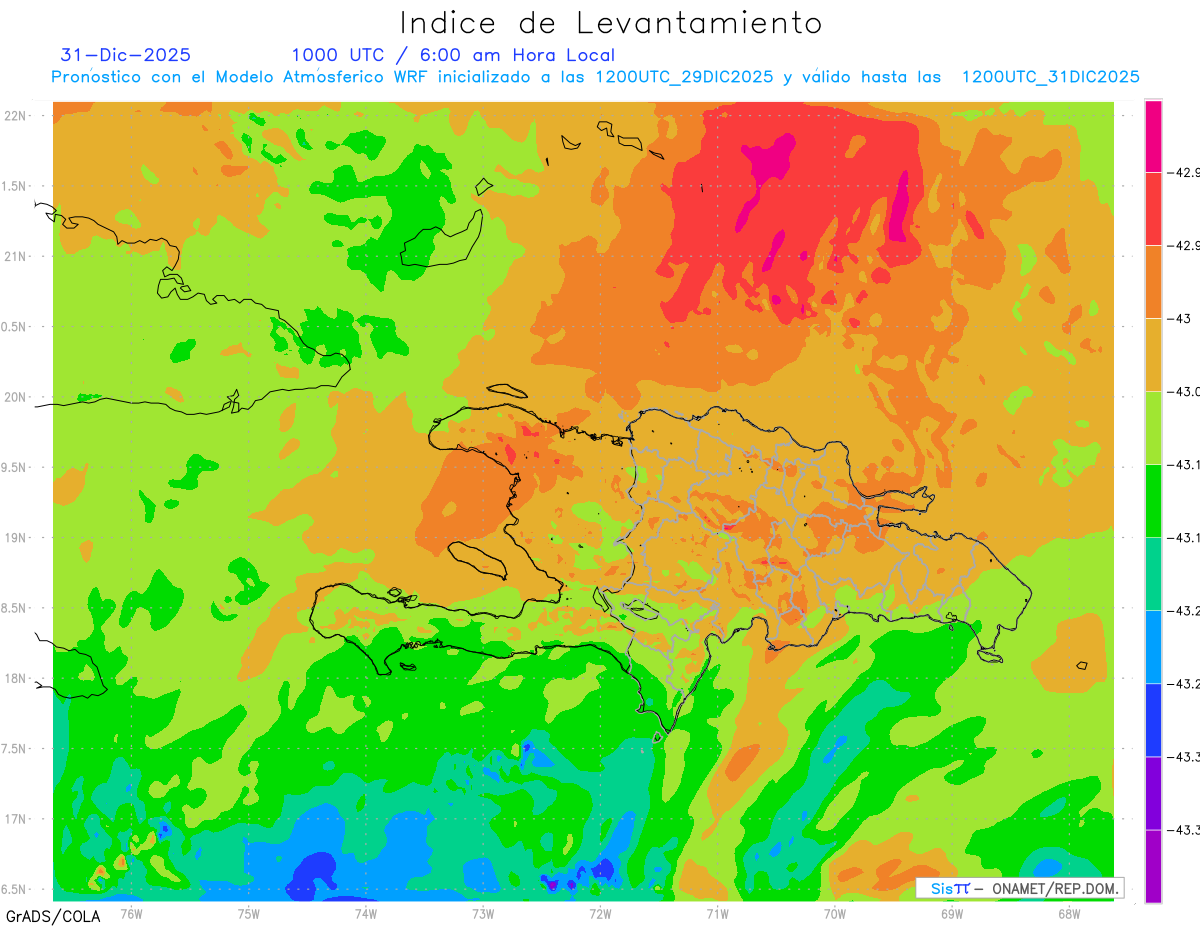This screenshot has width=1200, height=927.
Task: Click the '73W' longitude axis label
Action: [483, 913]
